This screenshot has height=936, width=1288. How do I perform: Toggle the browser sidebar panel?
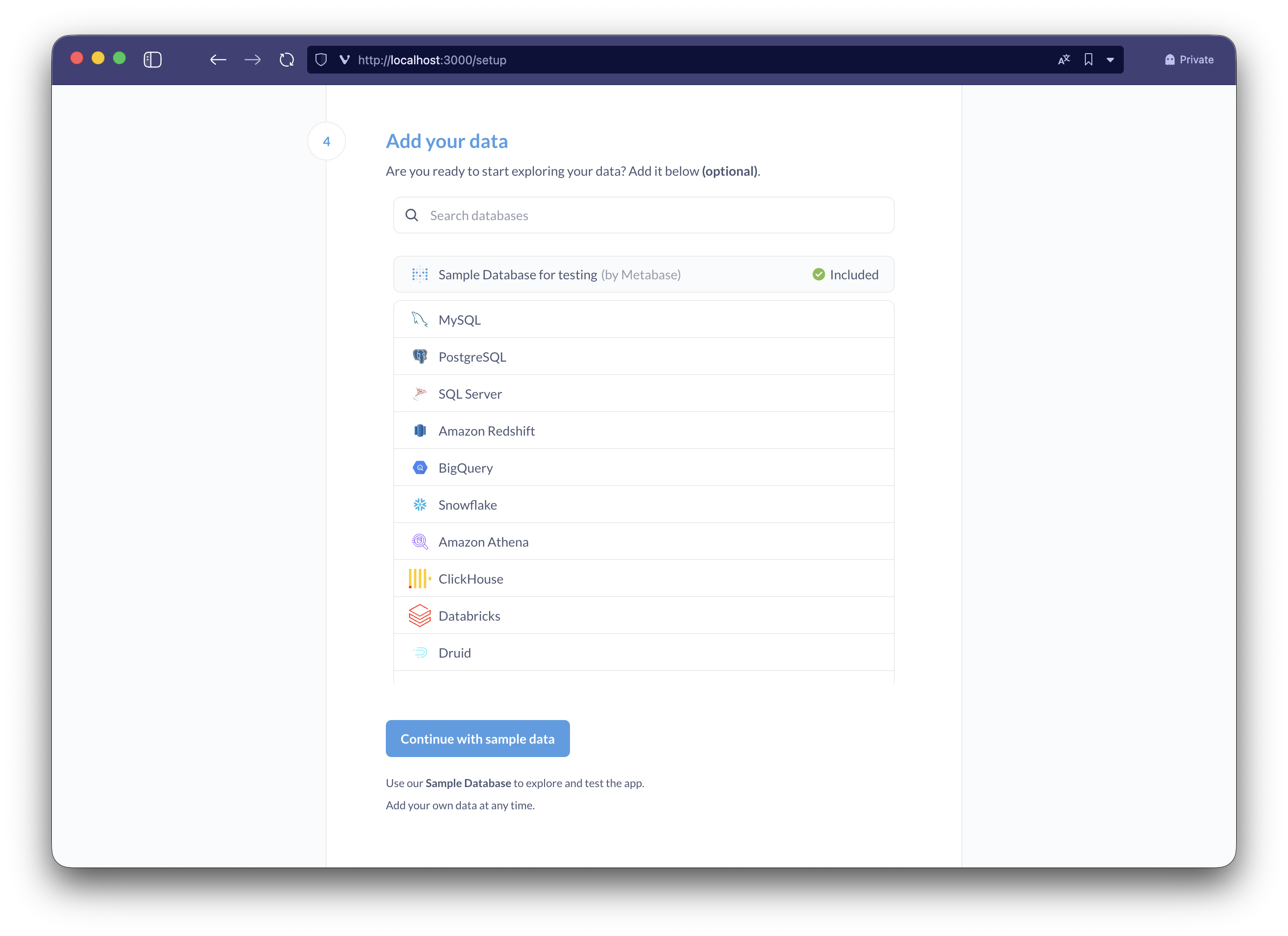coord(152,60)
